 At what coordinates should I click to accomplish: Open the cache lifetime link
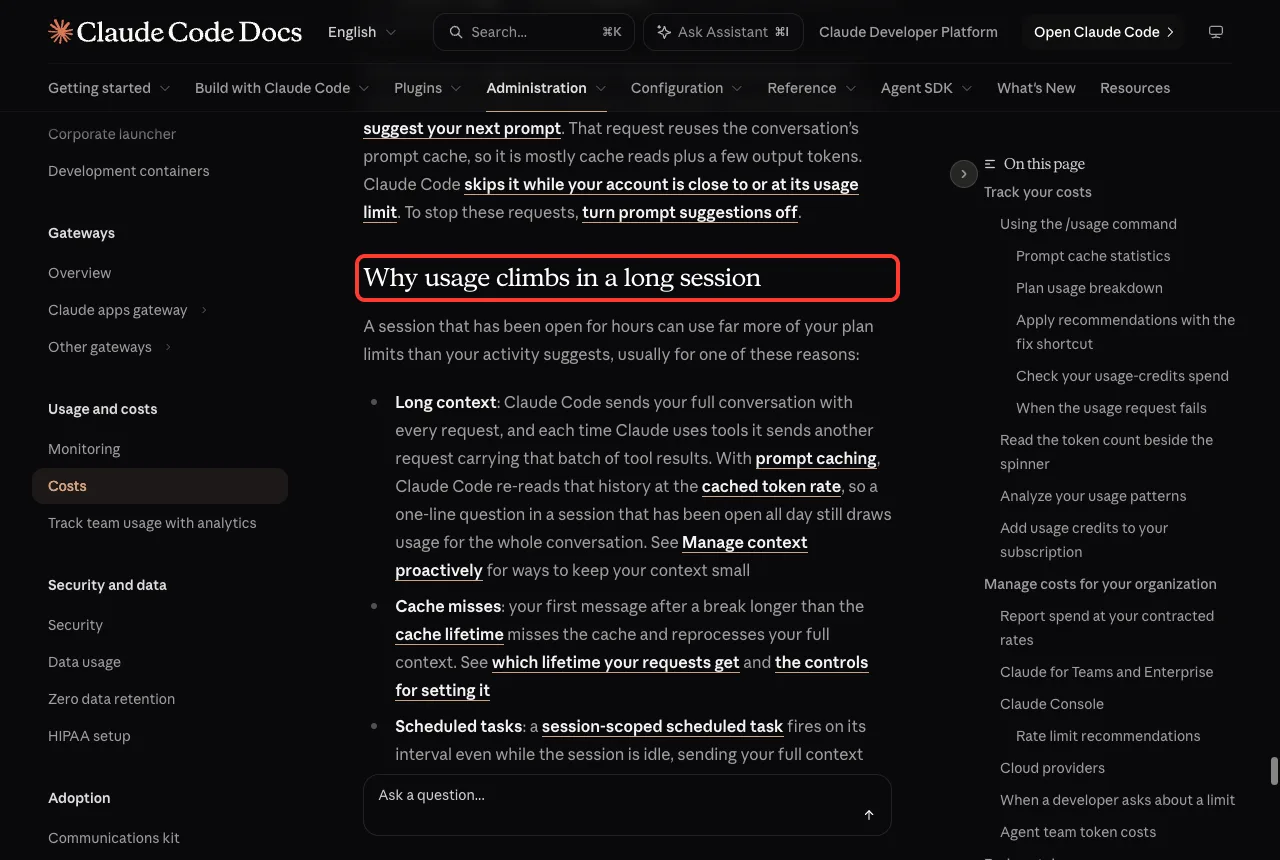point(449,634)
